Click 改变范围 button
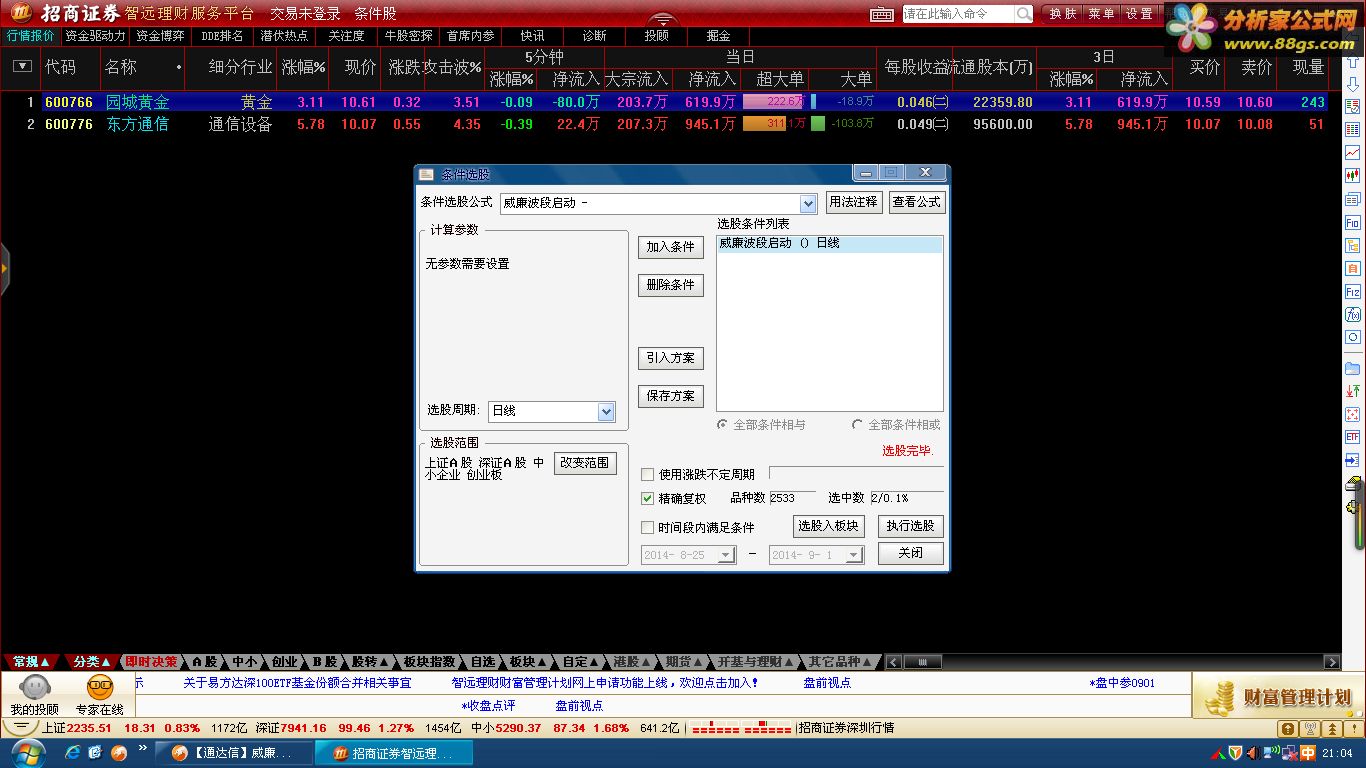1366x768 pixels. pyautogui.click(x=585, y=463)
